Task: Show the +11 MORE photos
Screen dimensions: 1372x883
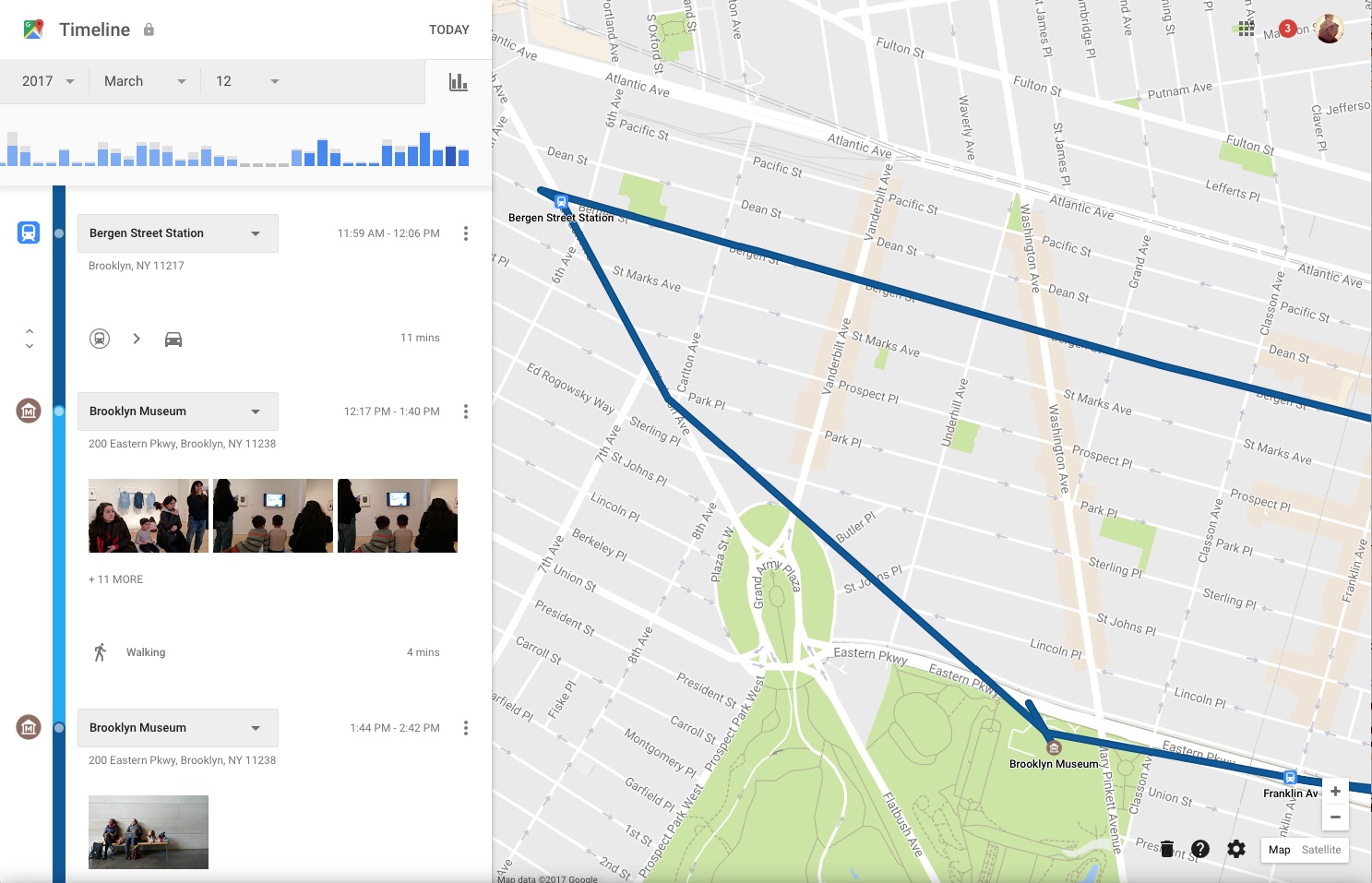Action: click(116, 579)
